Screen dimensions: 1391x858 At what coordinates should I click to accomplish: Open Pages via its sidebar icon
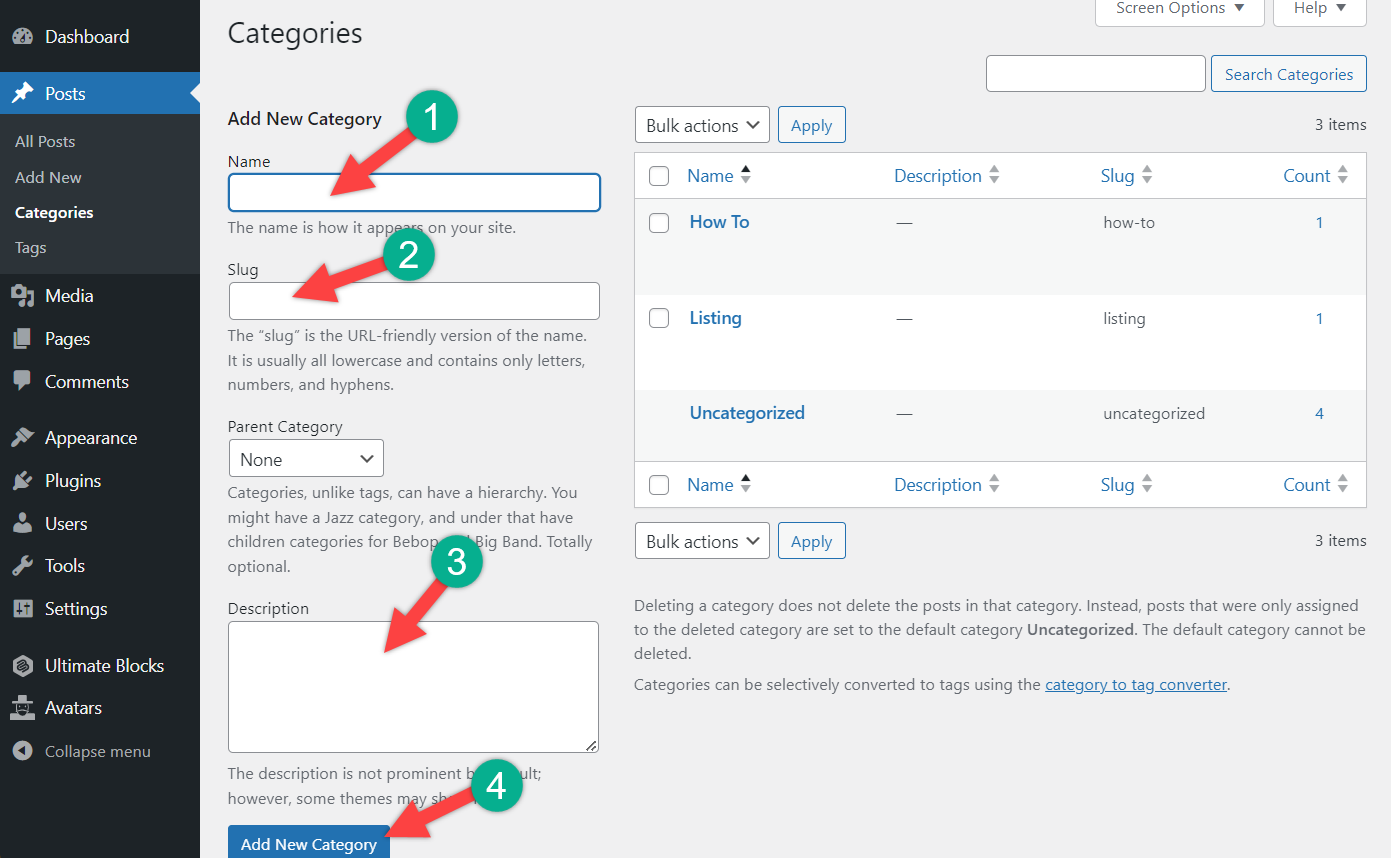point(22,339)
